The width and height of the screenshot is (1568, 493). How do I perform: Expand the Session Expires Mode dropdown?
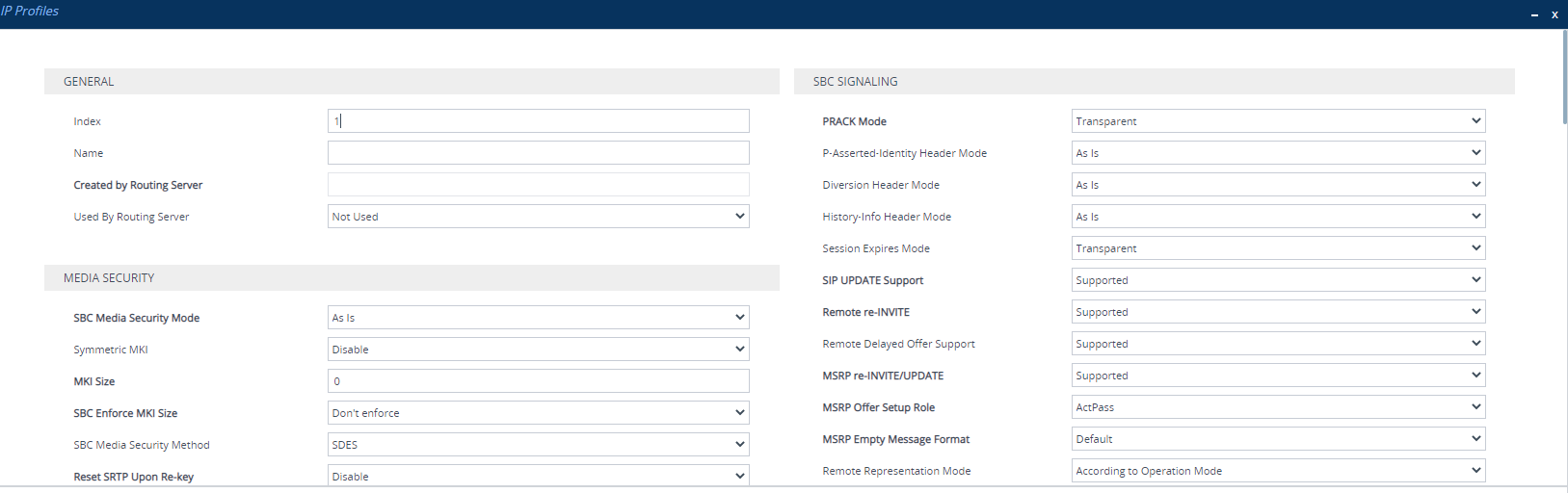1278,248
